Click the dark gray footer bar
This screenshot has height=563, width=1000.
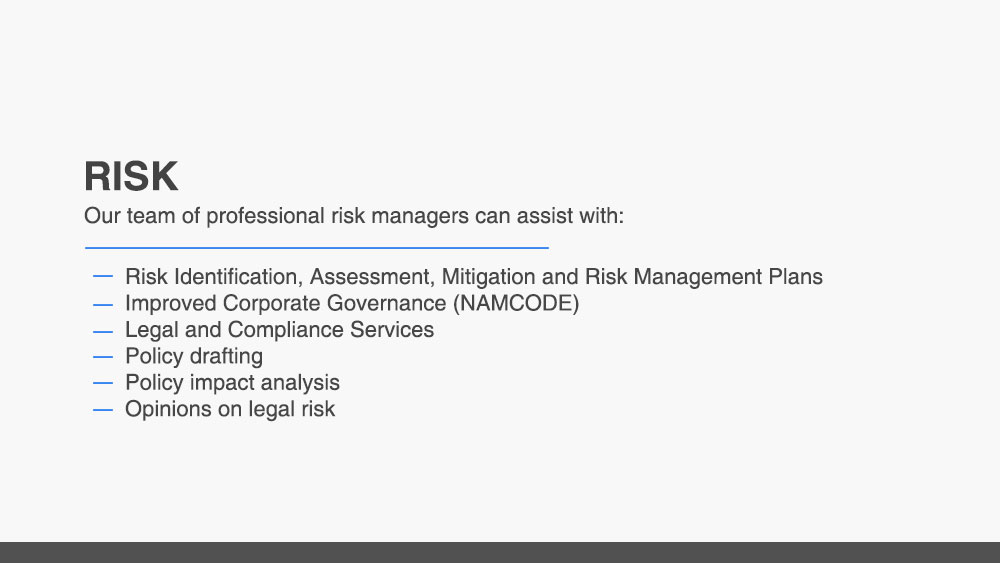click(x=500, y=552)
